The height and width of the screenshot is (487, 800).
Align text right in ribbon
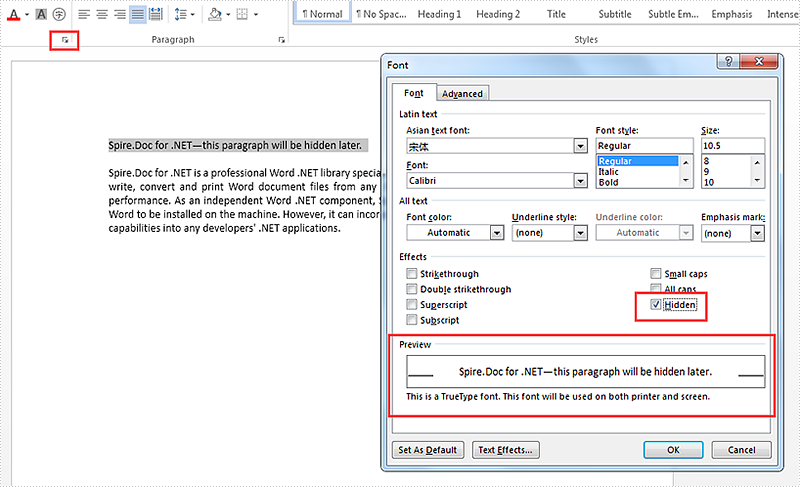(120, 14)
